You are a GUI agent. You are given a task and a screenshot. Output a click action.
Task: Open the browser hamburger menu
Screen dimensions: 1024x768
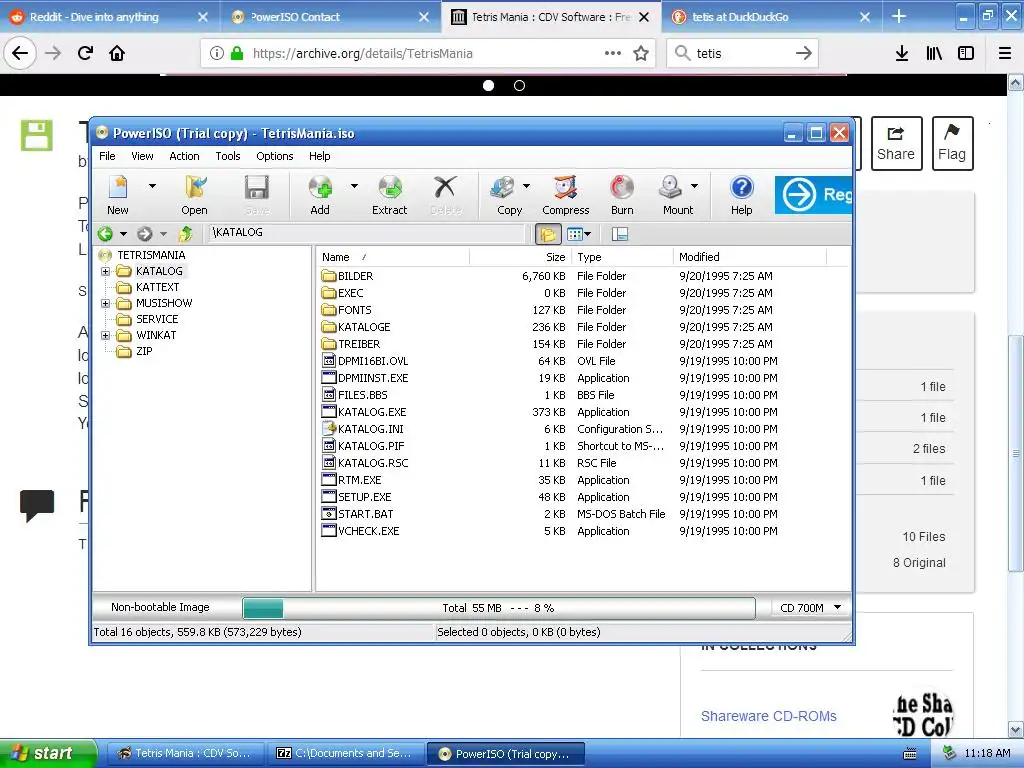coord(1004,54)
